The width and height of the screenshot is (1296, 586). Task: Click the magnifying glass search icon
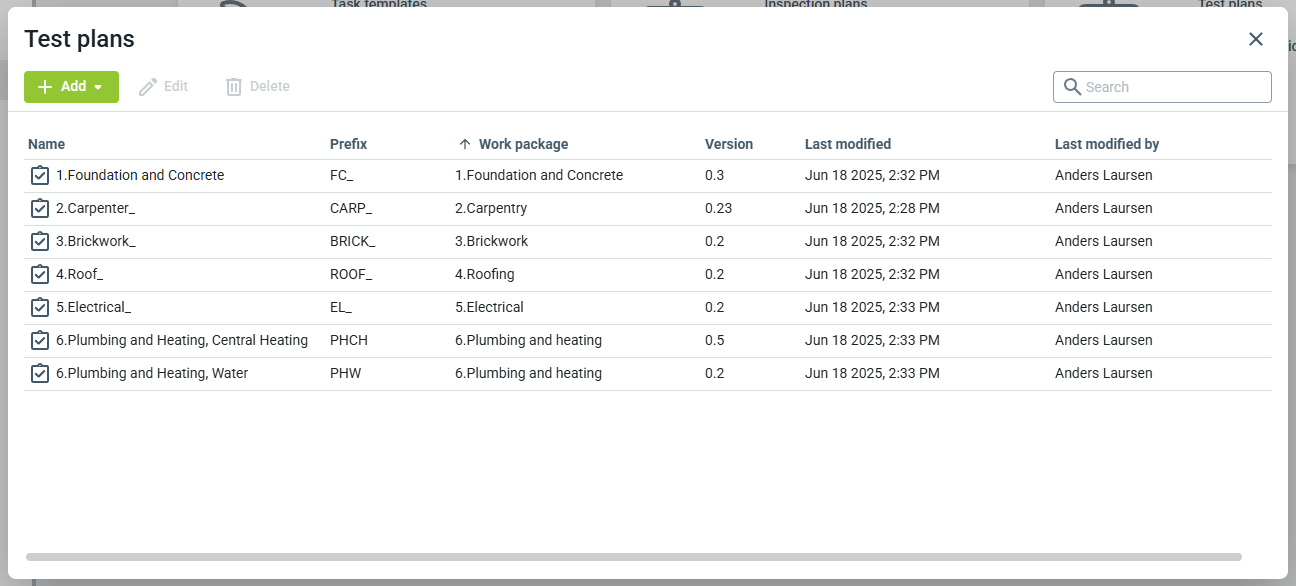(x=1072, y=87)
